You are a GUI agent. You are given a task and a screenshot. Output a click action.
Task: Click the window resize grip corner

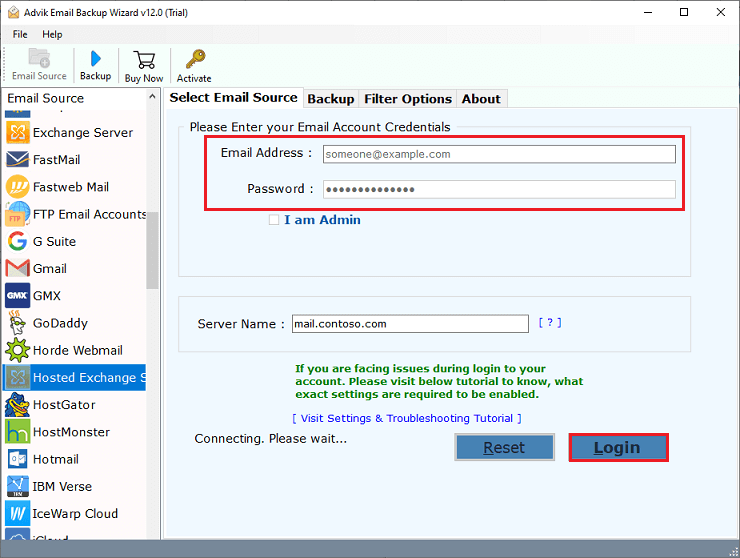coord(733,552)
